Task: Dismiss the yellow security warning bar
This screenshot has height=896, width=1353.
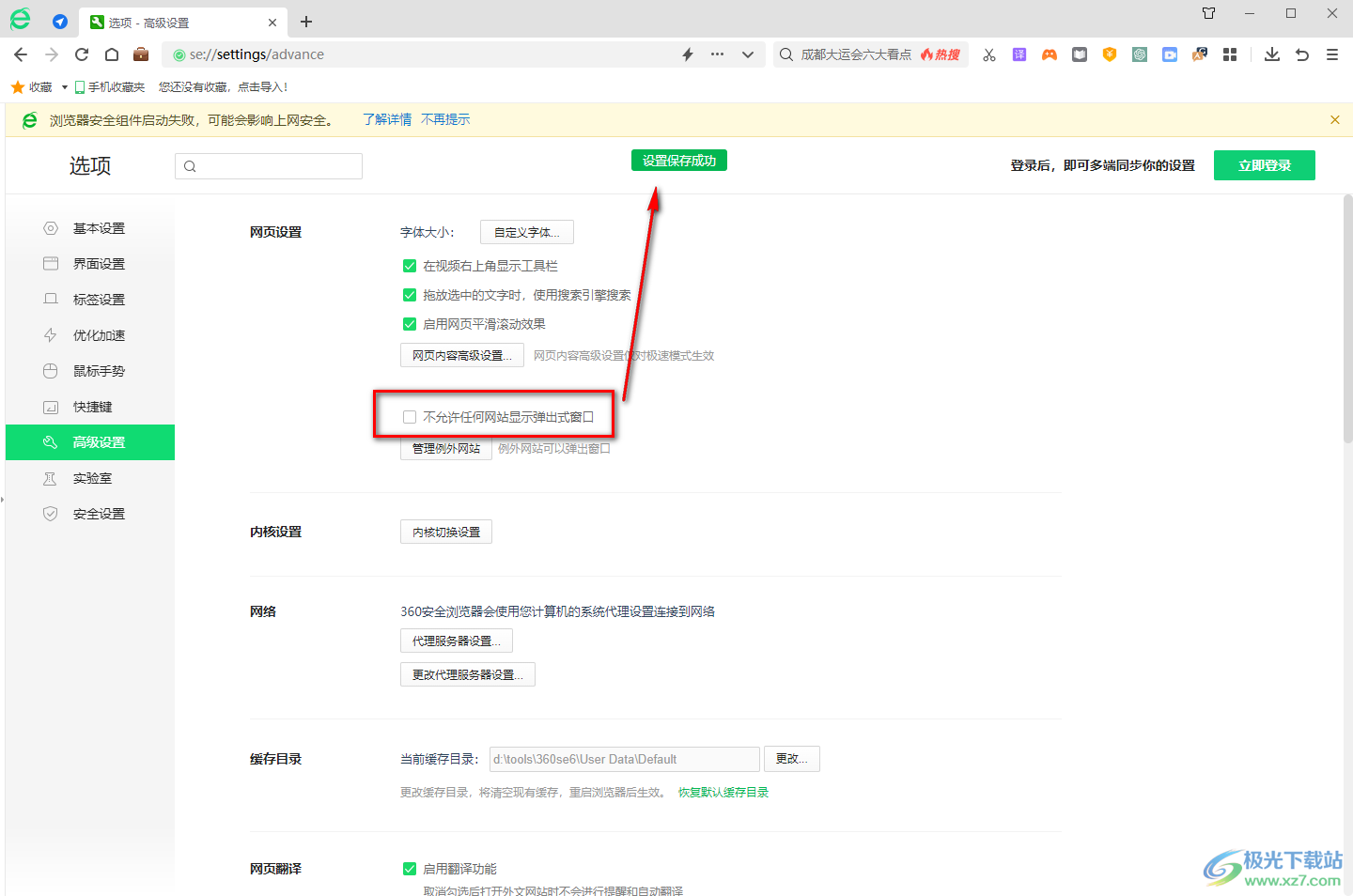Action: click(1335, 120)
